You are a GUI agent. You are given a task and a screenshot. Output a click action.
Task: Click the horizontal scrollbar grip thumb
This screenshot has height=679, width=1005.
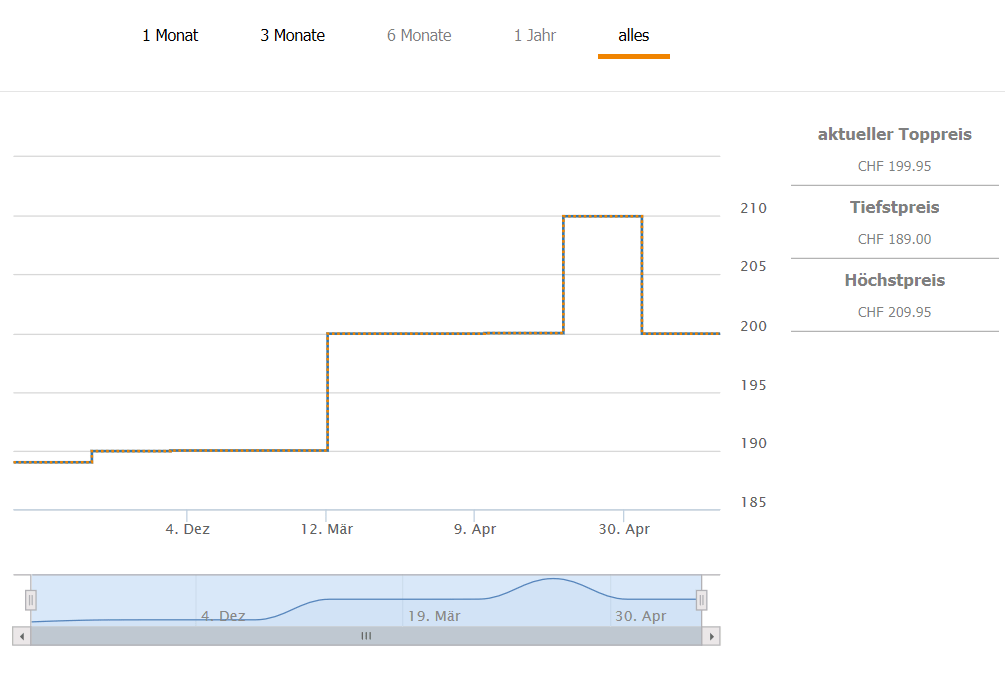366,636
